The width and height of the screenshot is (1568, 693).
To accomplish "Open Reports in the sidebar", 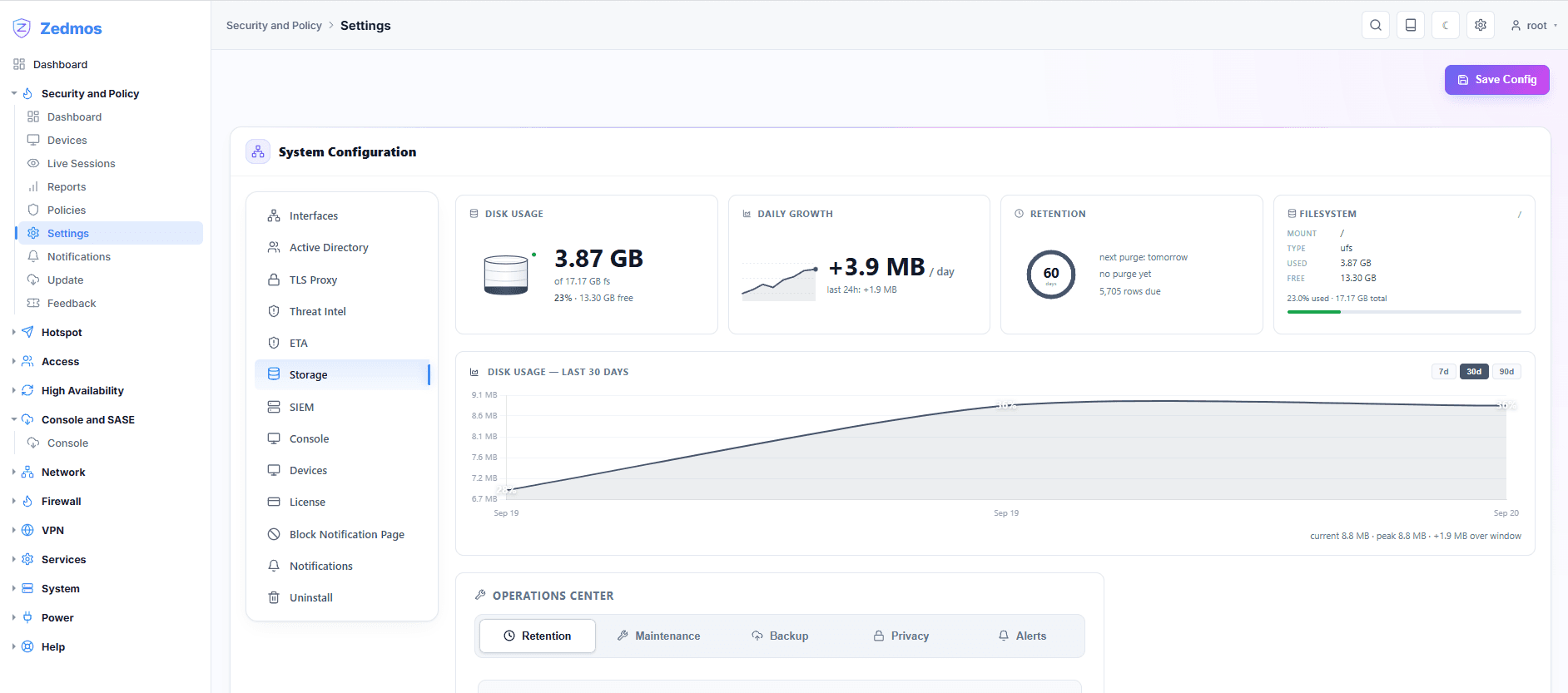I will pos(67,186).
